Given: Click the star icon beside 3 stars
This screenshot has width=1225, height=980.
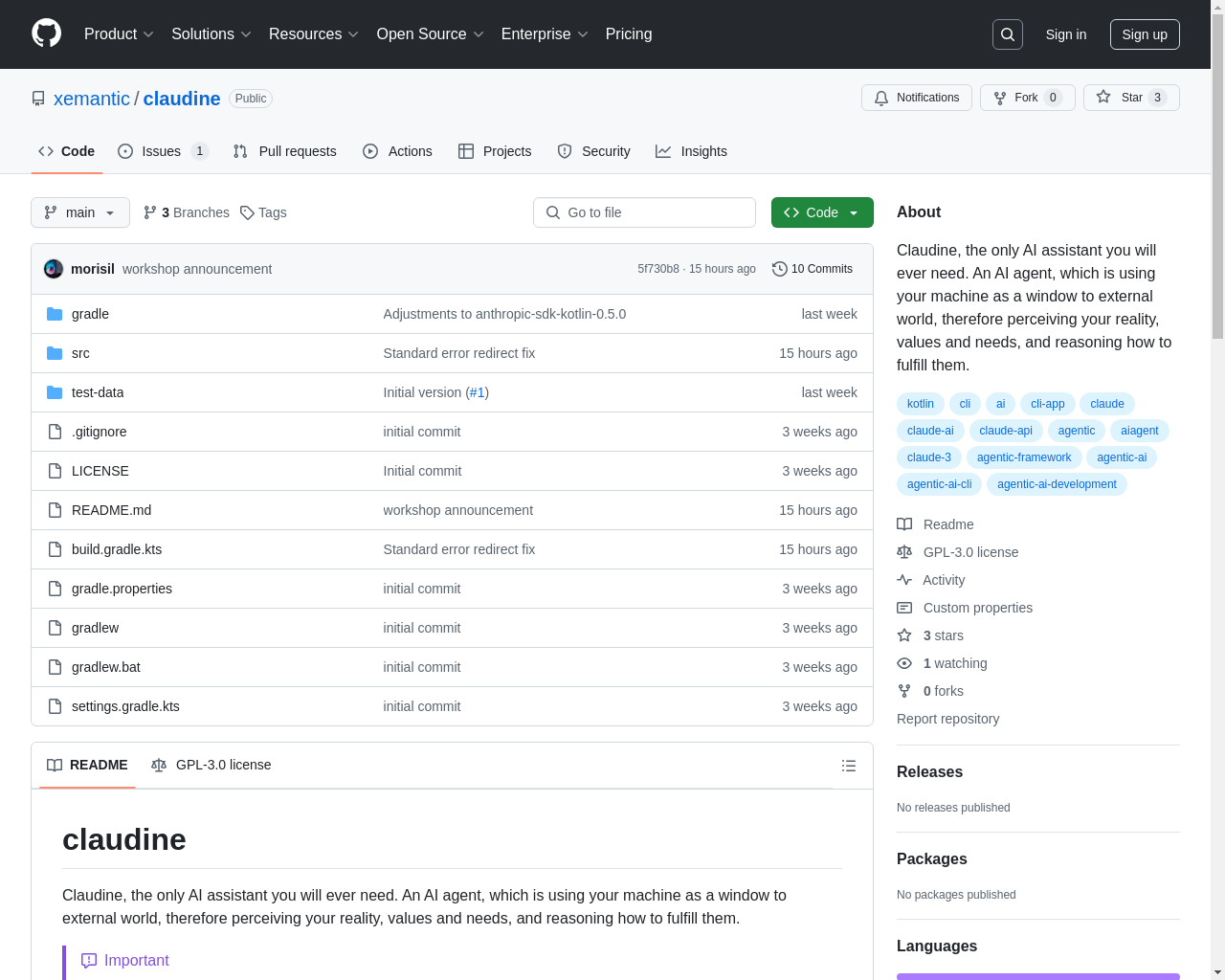Looking at the screenshot, I should 904,635.
